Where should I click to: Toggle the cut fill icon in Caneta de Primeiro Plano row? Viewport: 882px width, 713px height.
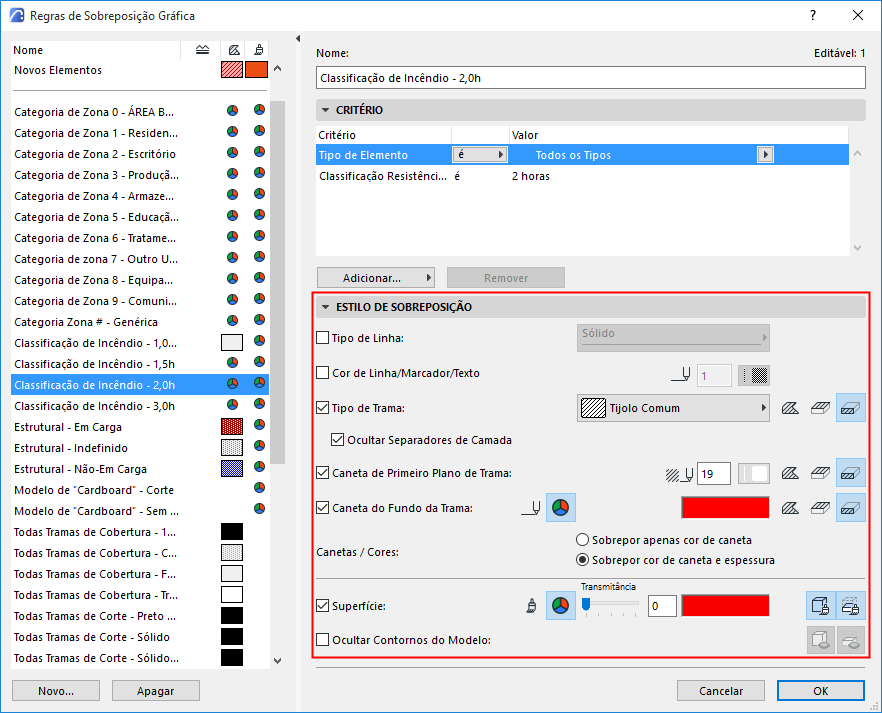(x=850, y=473)
